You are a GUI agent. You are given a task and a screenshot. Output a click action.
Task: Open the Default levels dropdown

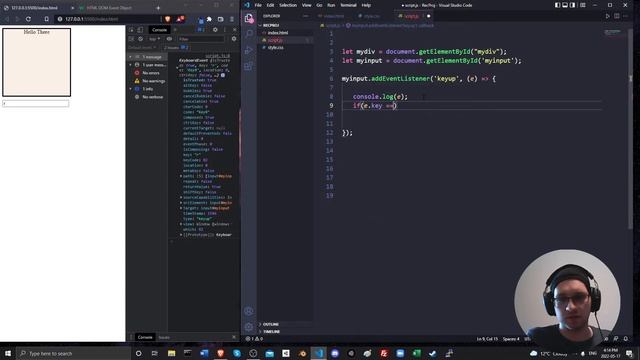click(142, 47)
